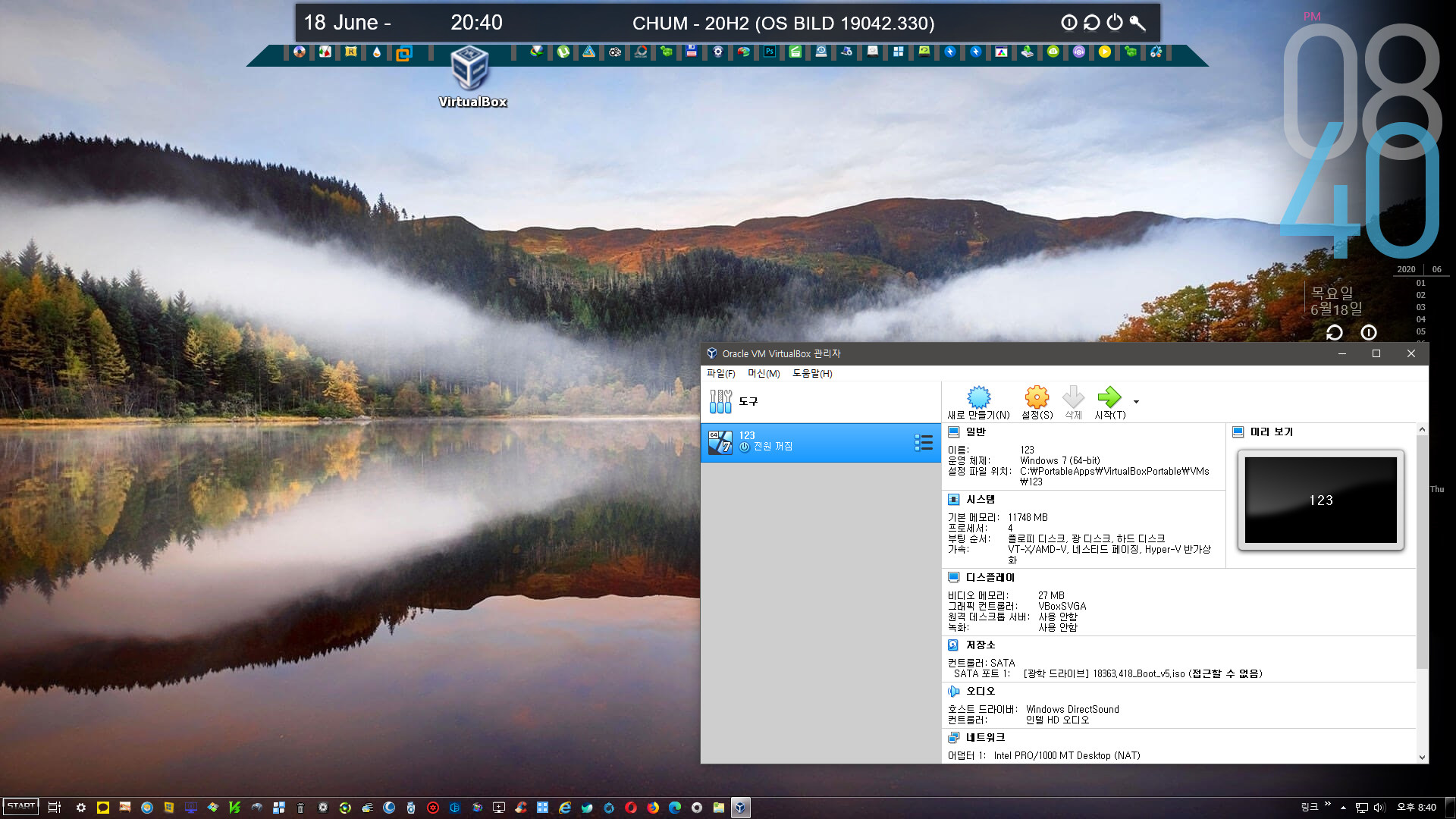Expand the Start button dropdown arrow
Image resolution: width=1456 pixels, height=819 pixels.
pyautogui.click(x=1136, y=402)
